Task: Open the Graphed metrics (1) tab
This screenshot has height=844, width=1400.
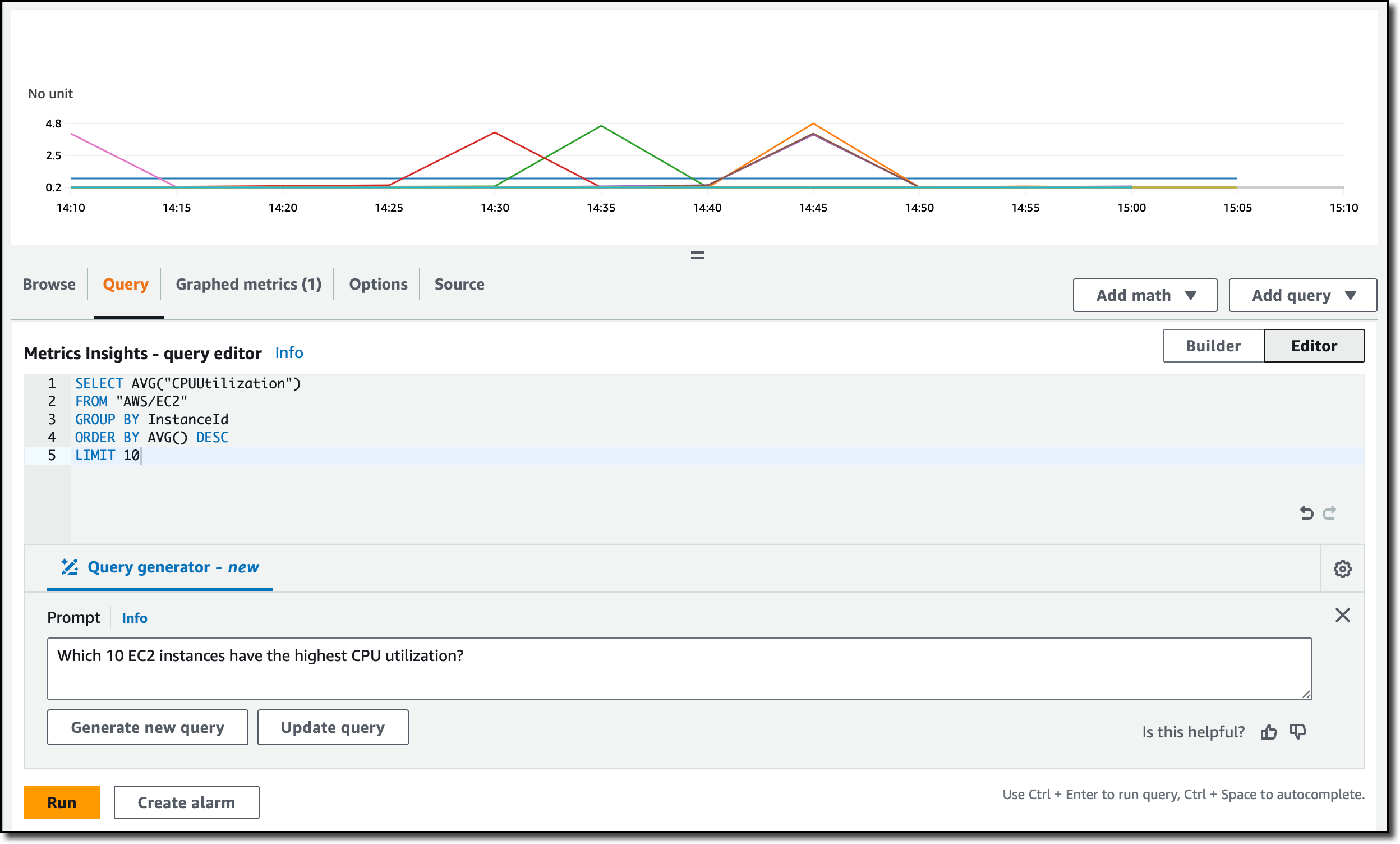Action: click(248, 284)
